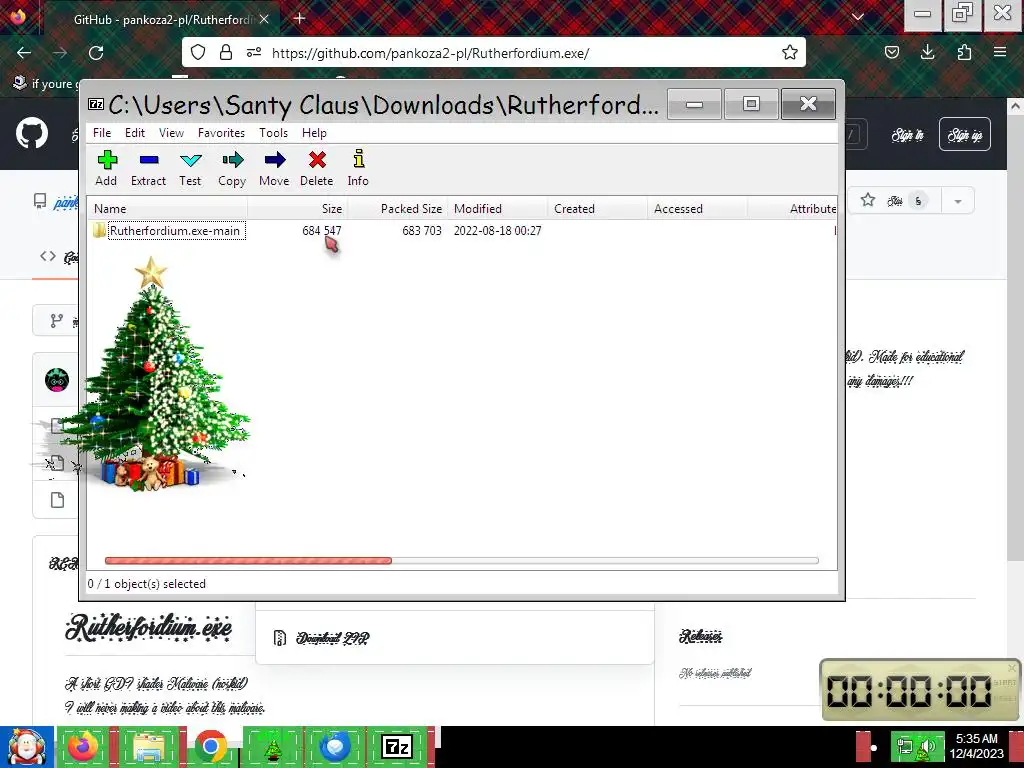Sort by the Size column header
The height and width of the screenshot is (768, 1024).
click(297, 209)
